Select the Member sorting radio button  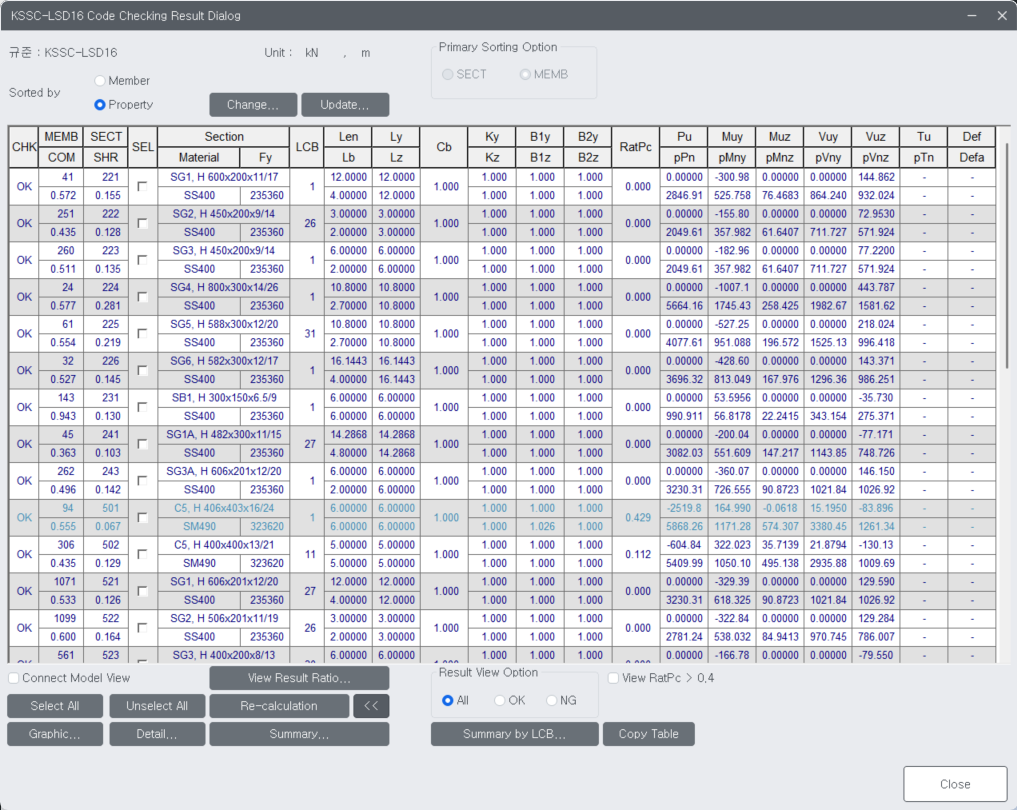click(99, 81)
